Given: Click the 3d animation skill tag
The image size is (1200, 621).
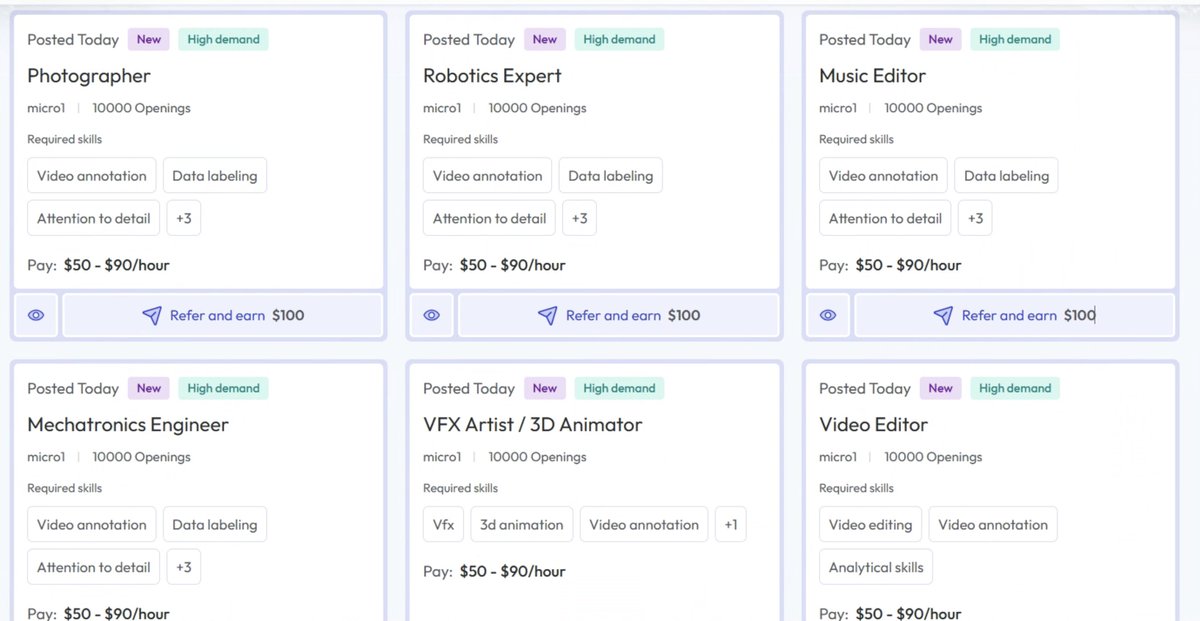Looking at the screenshot, I should point(522,524).
